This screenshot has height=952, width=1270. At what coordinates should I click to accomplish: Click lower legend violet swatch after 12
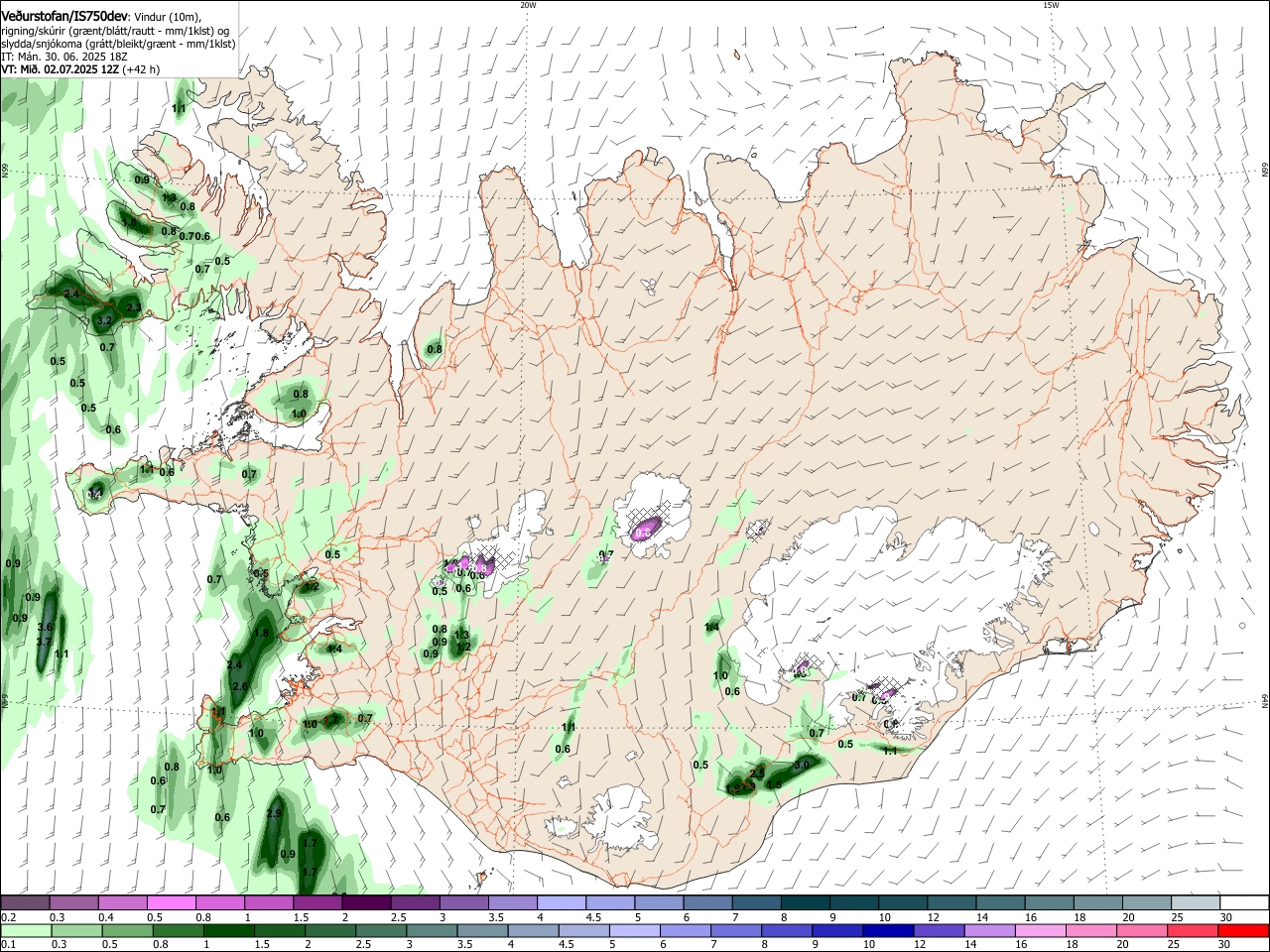(939, 930)
